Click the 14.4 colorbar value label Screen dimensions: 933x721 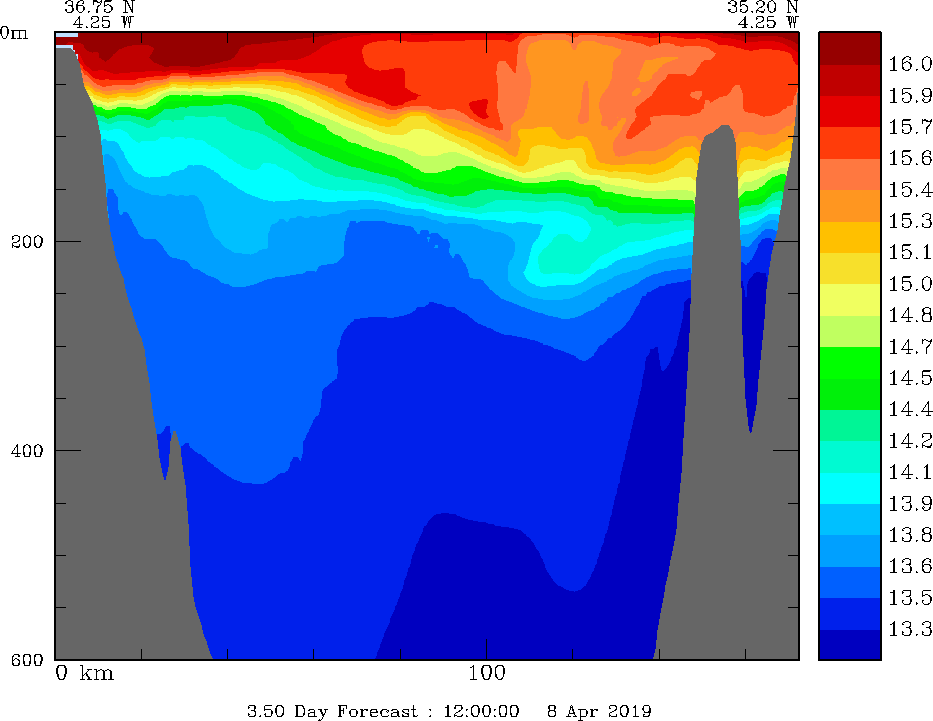click(x=910, y=409)
